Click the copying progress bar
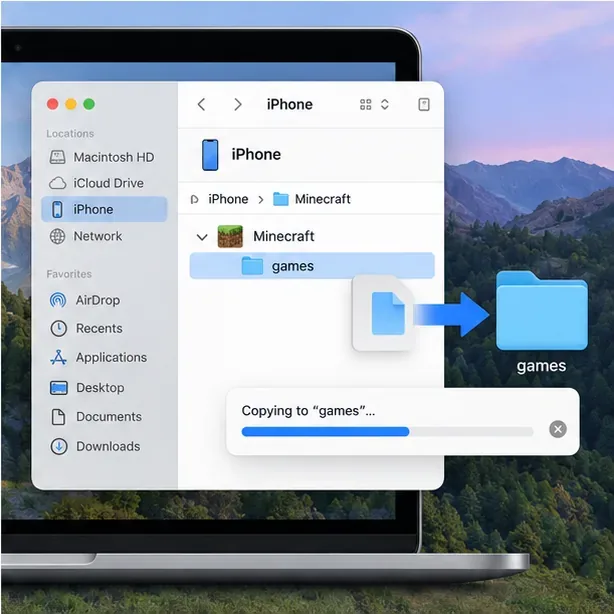Image resolution: width=614 pixels, height=614 pixels. [387, 432]
